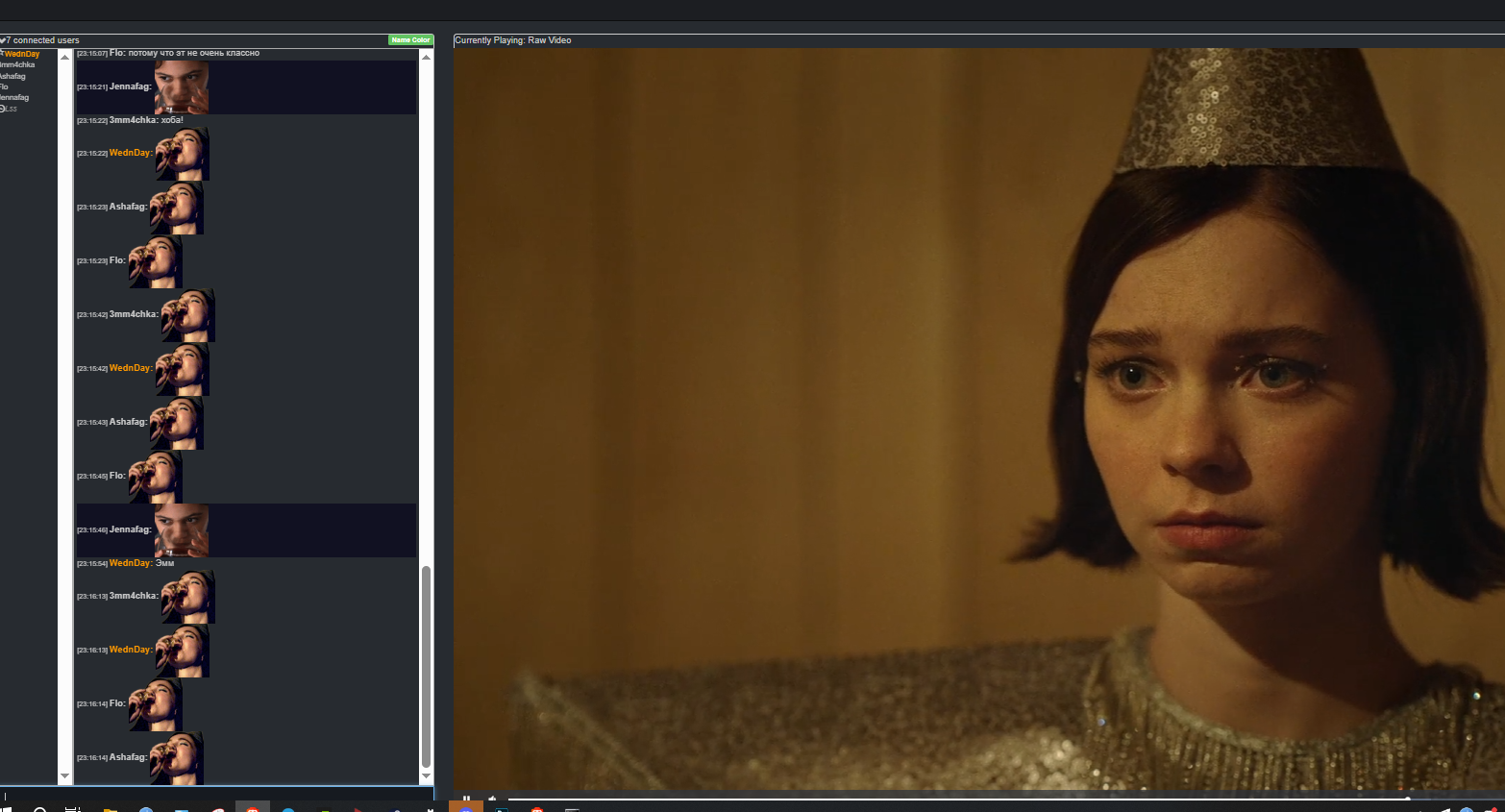The width and height of the screenshot is (1505, 812).
Task: Click WednDay's emote at 23:16:13
Action: coord(183,651)
